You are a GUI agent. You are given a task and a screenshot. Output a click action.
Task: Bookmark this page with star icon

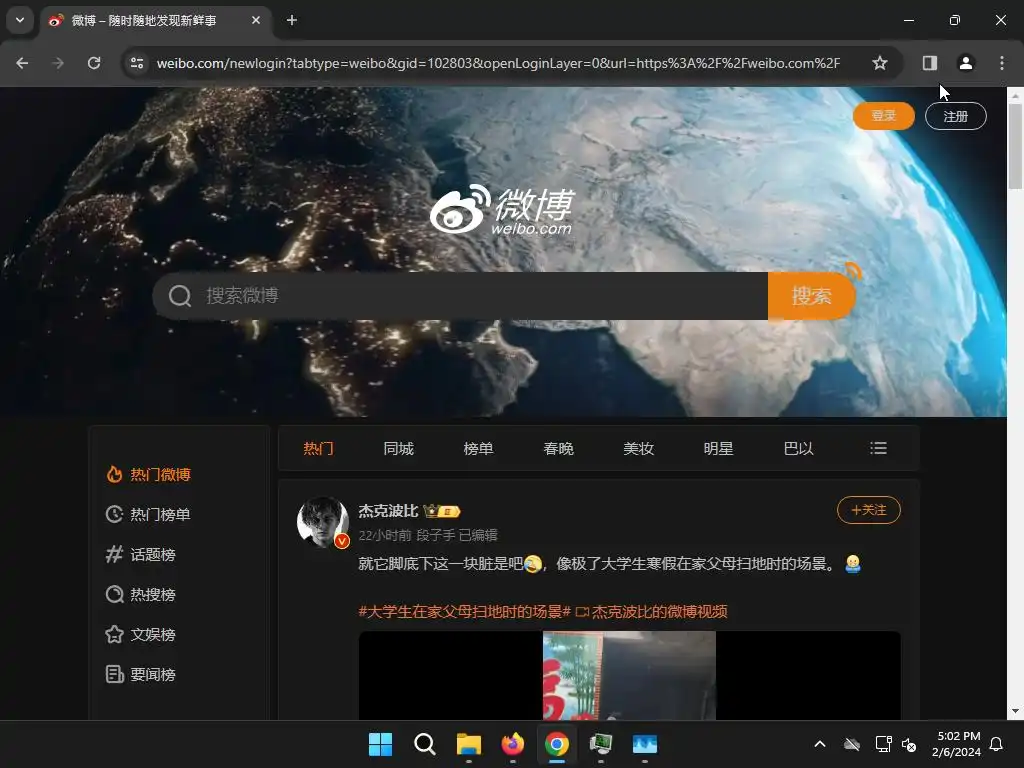880,63
